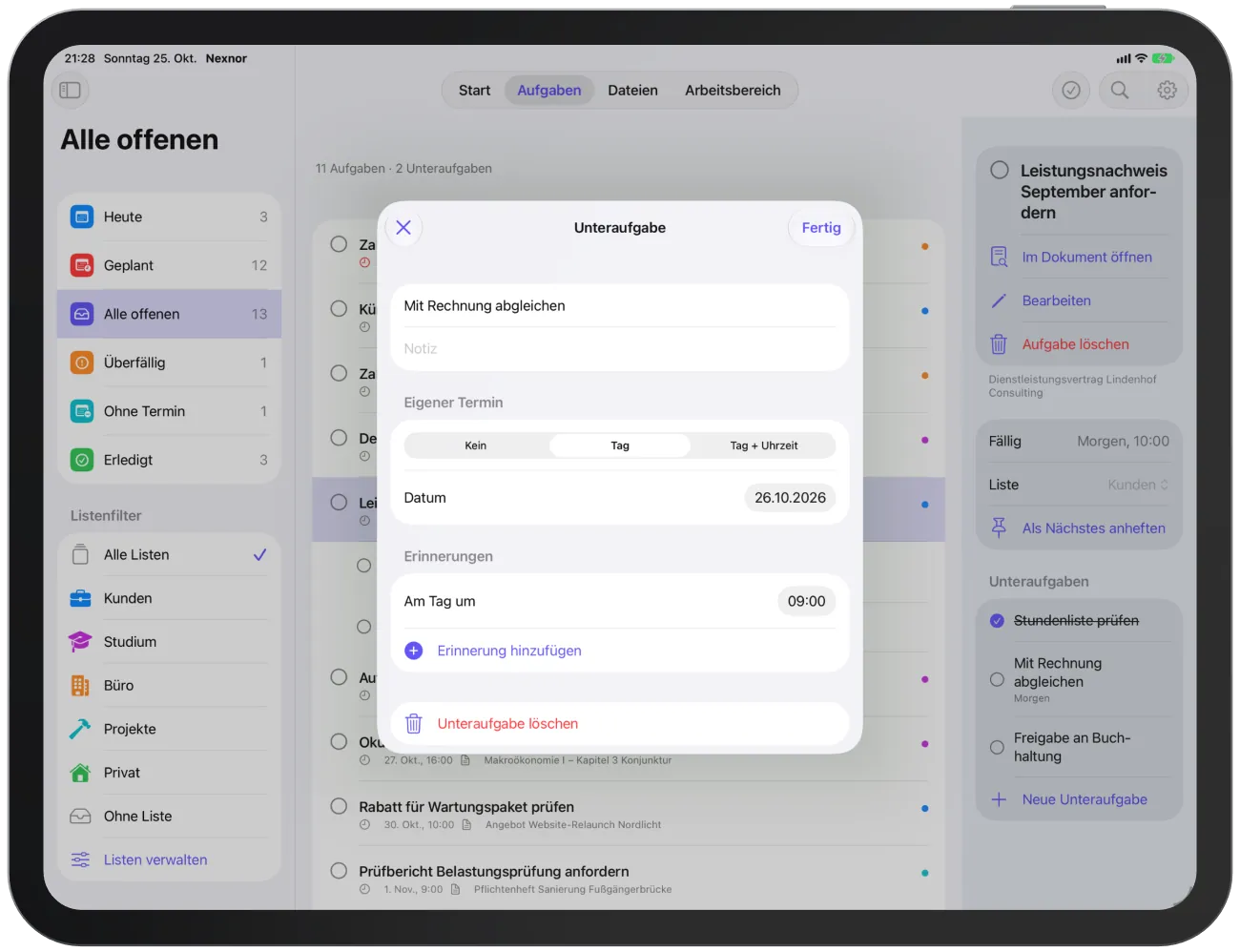Switch to the Dateien tab
The height and width of the screenshot is (952, 1240).
(x=632, y=91)
